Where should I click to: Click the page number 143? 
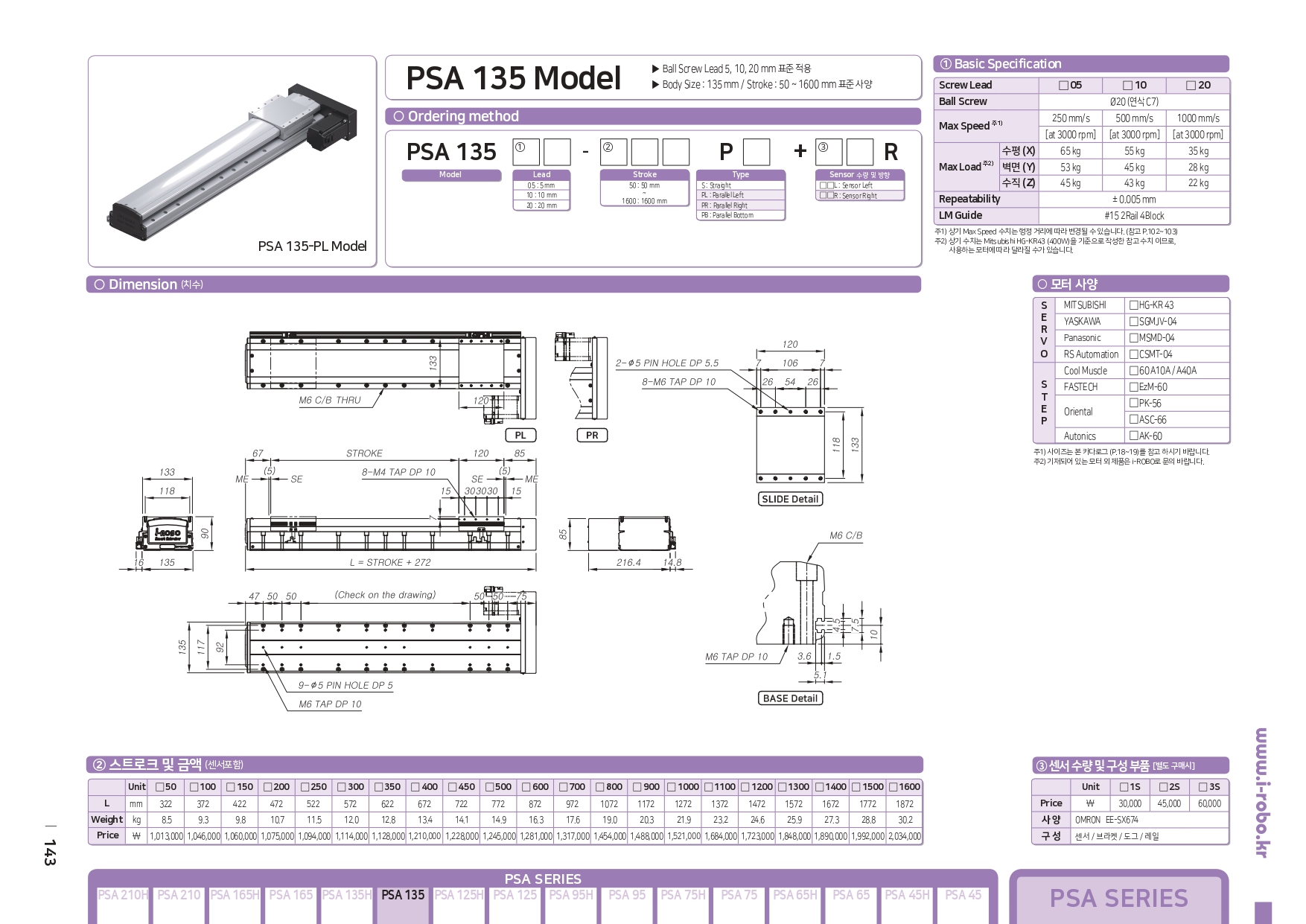[x=50, y=853]
